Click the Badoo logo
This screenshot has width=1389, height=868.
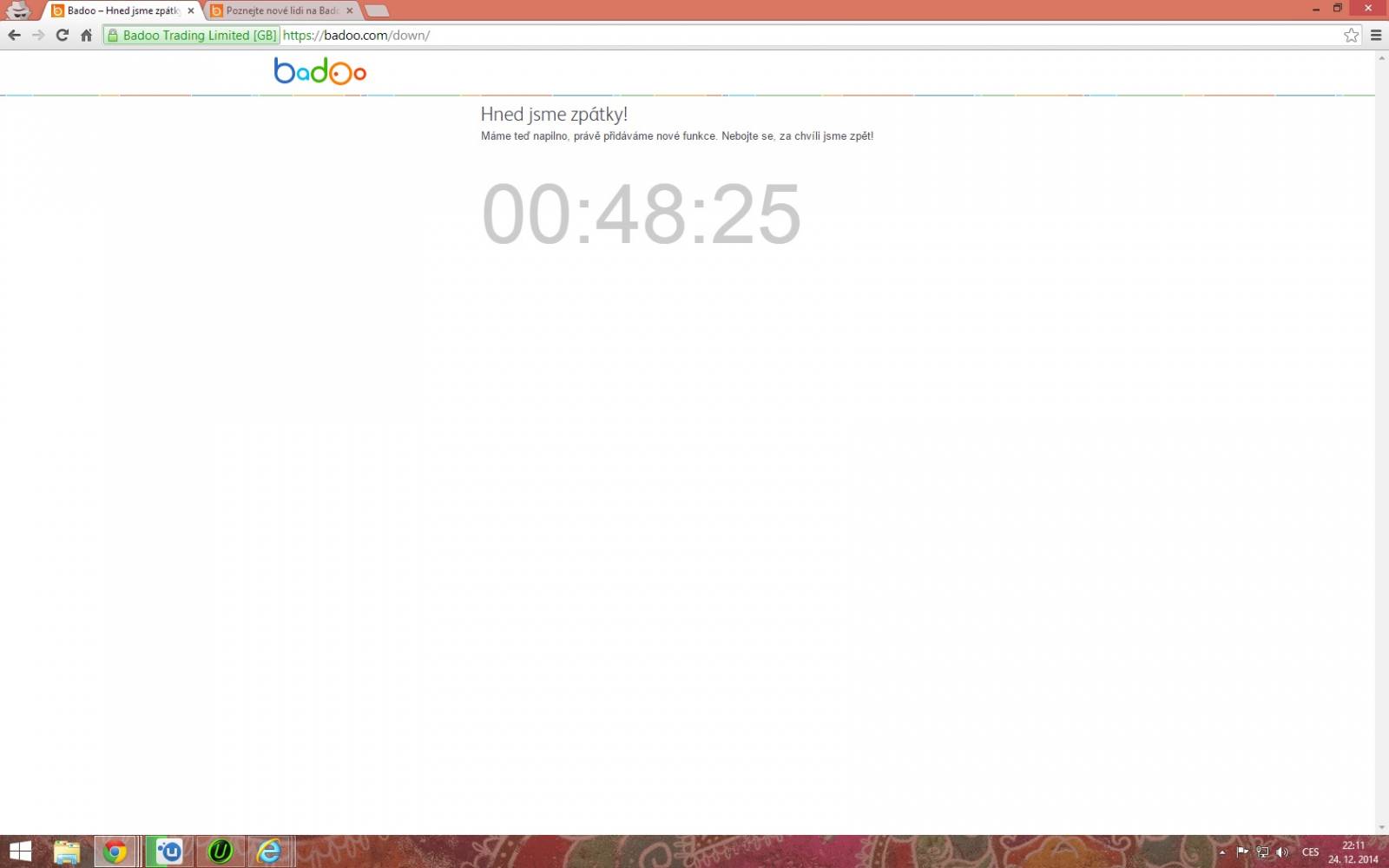pyautogui.click(x=320, y=71)
